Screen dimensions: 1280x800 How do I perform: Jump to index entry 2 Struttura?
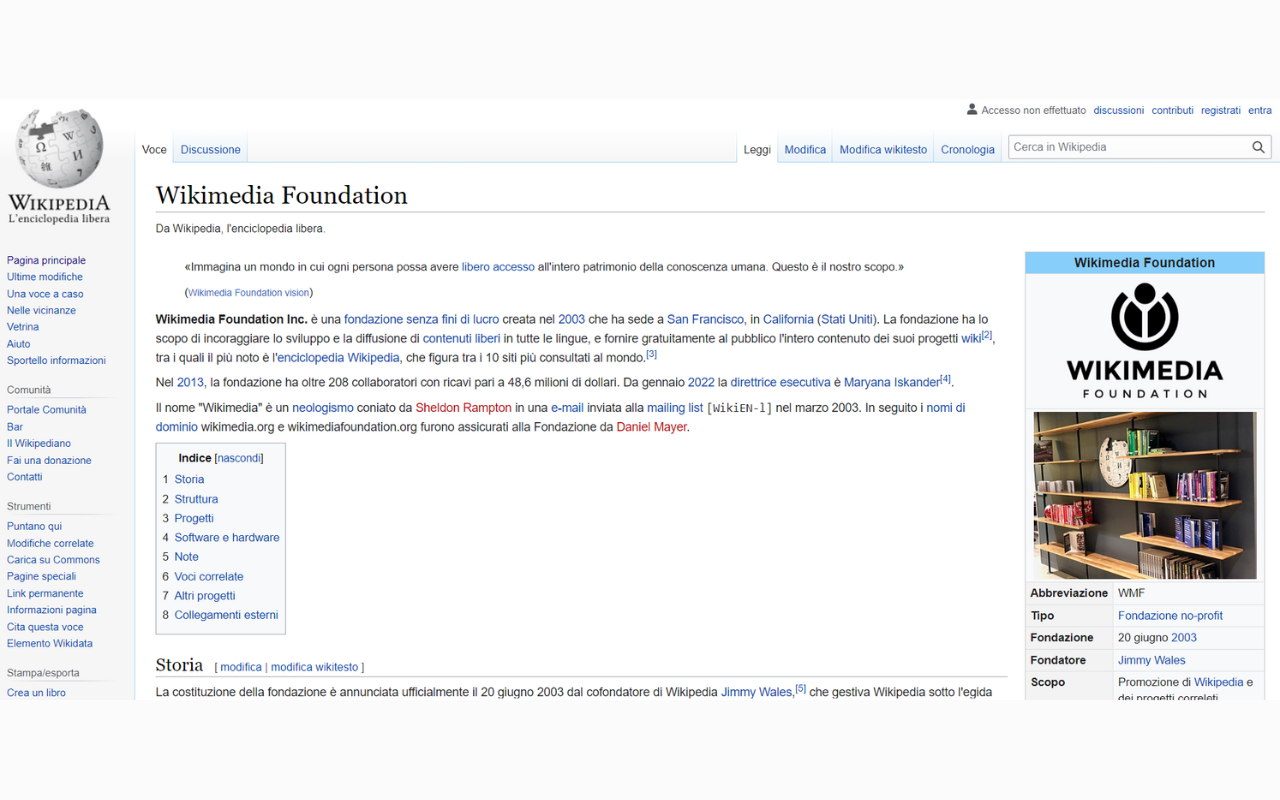tap(191, 499)
